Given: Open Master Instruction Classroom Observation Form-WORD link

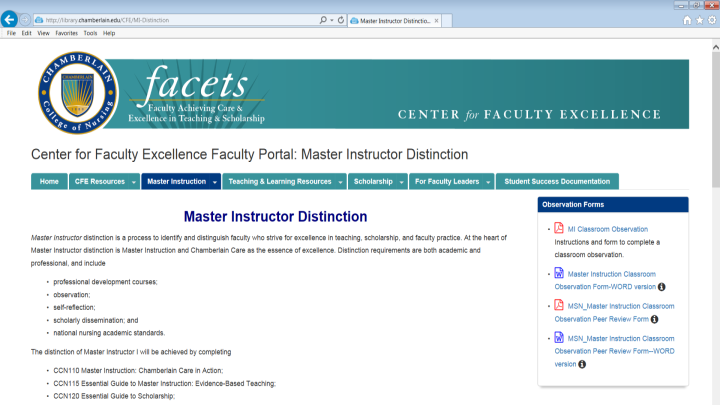Looking at the screenshot, I should point(605,280).
